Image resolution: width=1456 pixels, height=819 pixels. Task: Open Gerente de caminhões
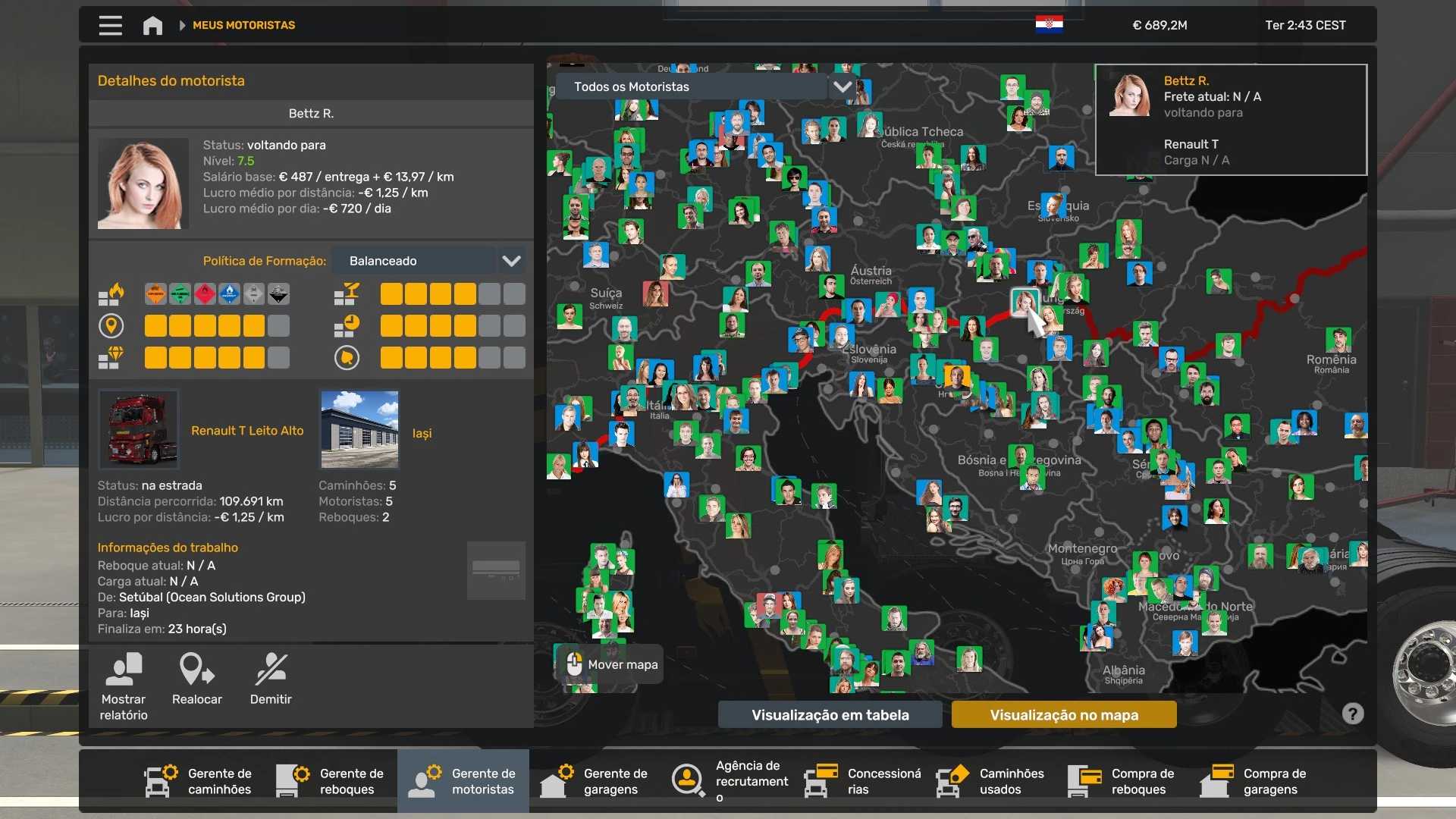pyautogui.click(x=199, y=780)
